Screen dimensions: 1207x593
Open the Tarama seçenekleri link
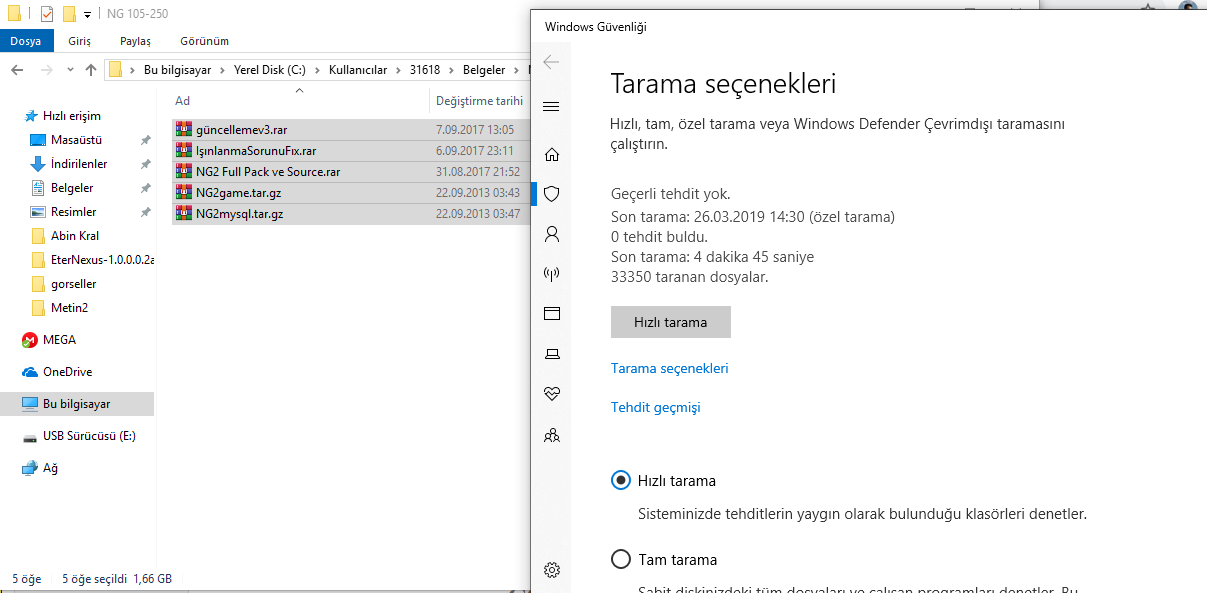pos(670,368)
